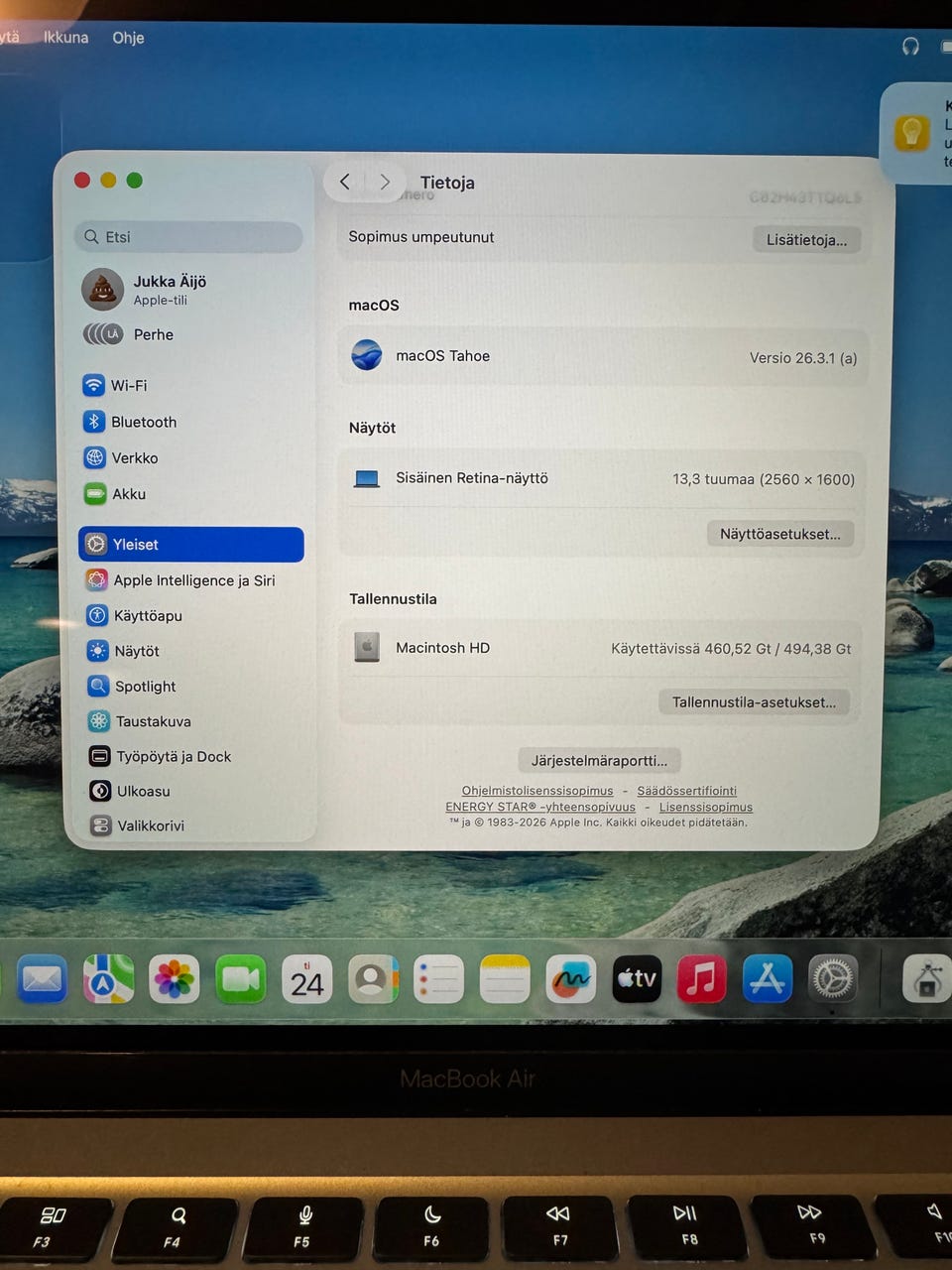This screenshot has height=1270, width=952.
Task: Open App Store from the Dock
Action: click(x=767, y=979)
